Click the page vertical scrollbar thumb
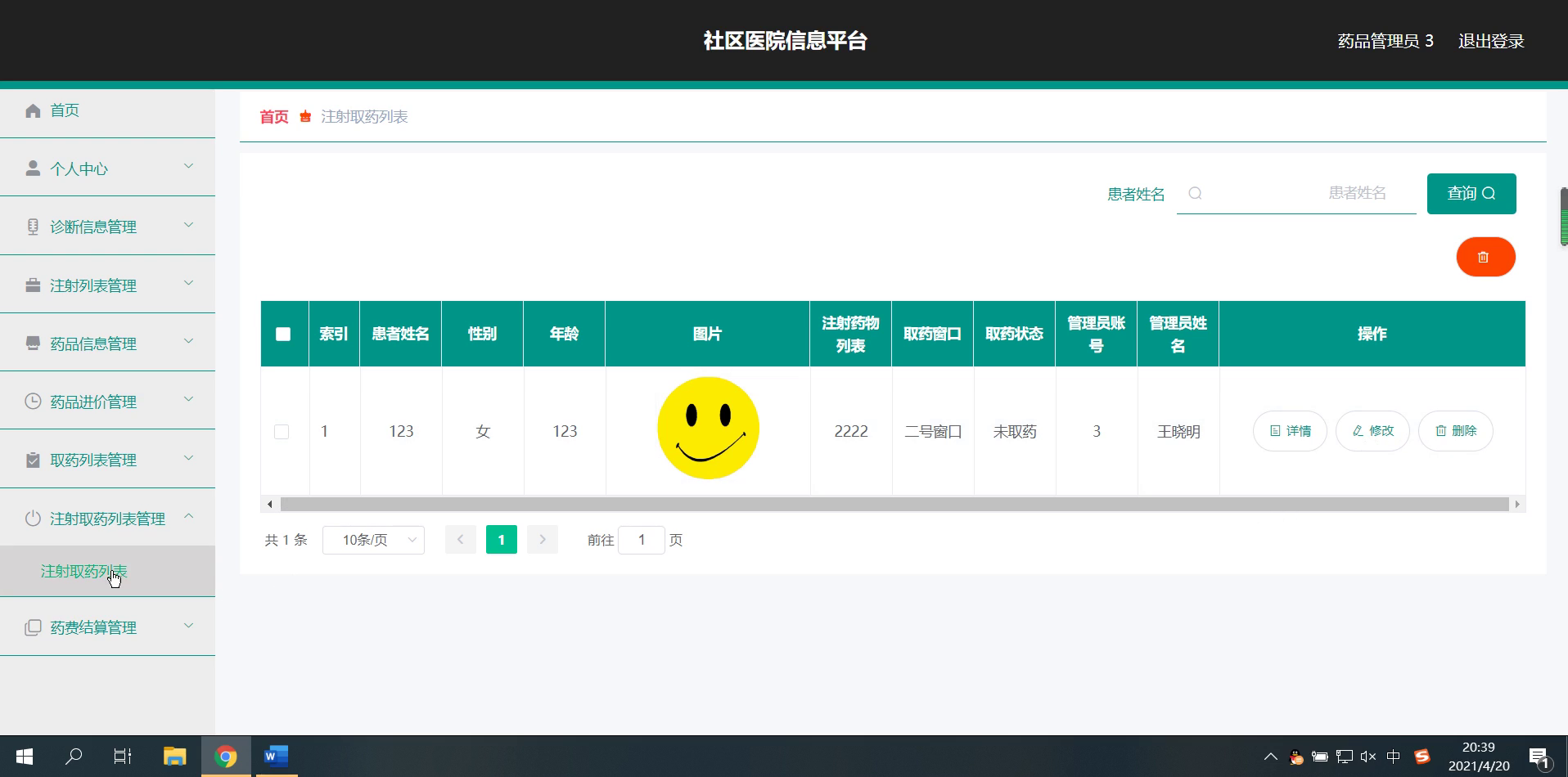 pos(1563,217)
